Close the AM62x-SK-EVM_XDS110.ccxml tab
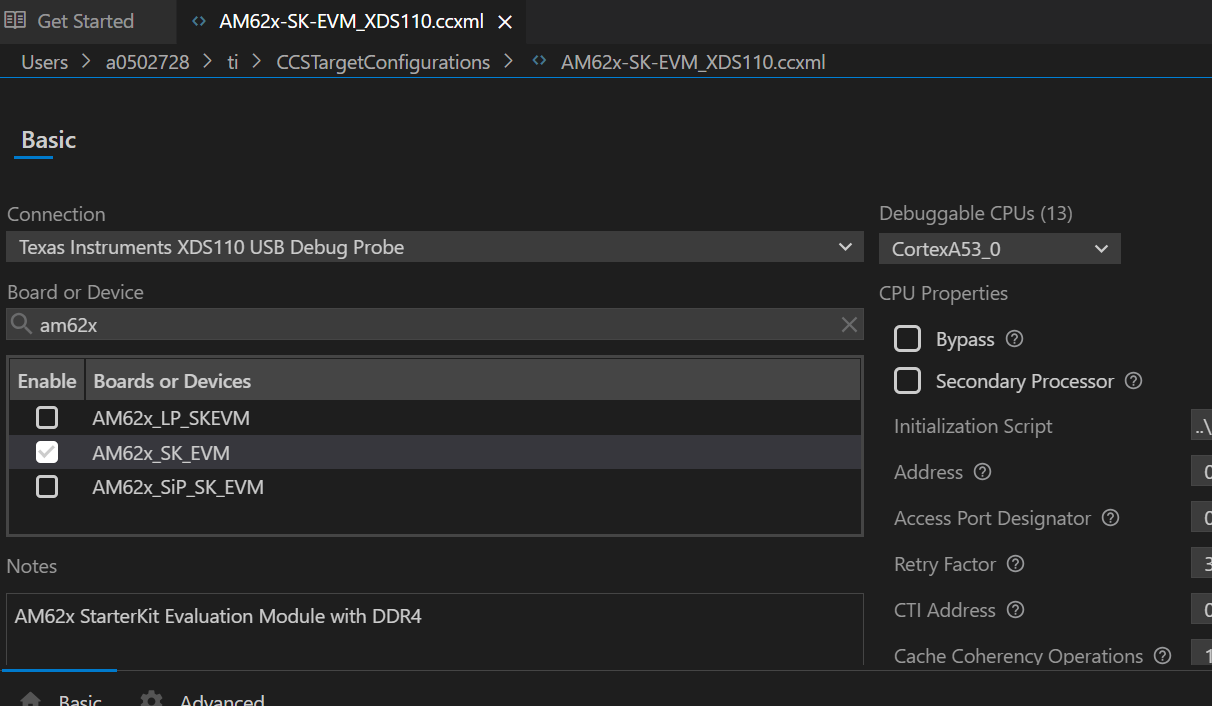The image size is (1212, 706). [x=505, y=22]
